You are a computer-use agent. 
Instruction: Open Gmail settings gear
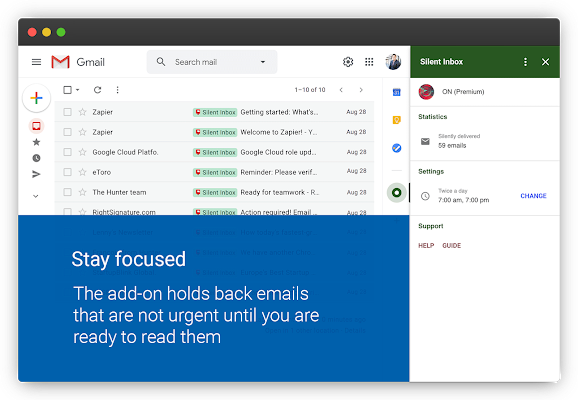348,62
